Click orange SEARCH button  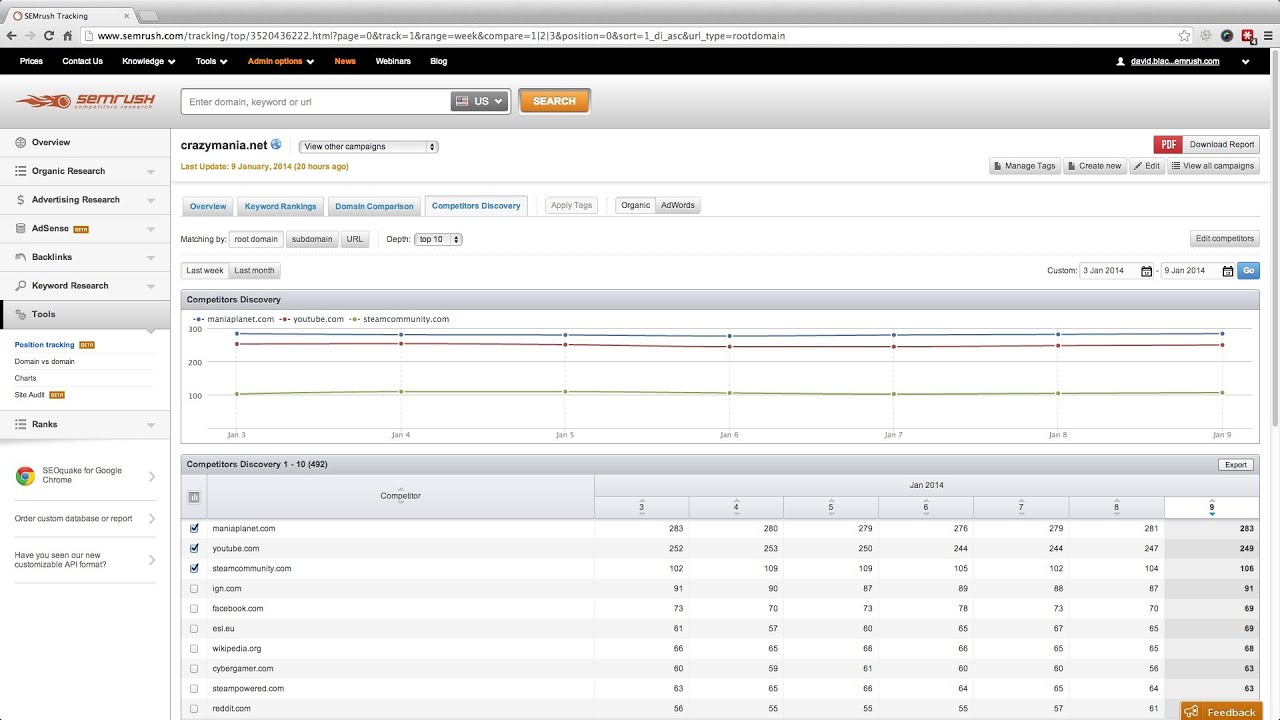coord(554,101)
